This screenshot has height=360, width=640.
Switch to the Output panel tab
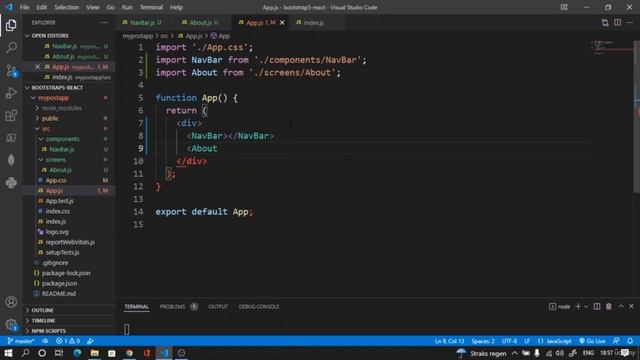pos(218,307)
